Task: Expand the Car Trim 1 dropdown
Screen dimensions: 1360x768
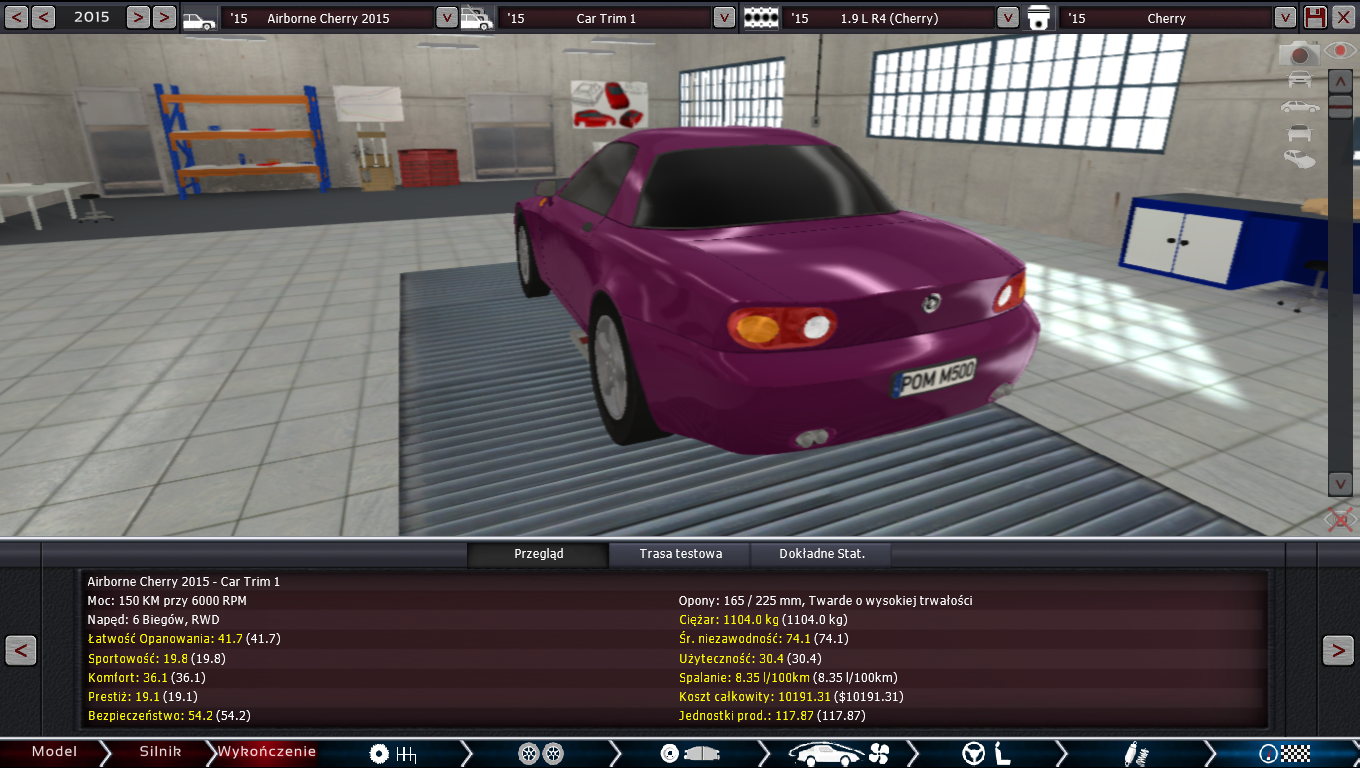Action: coord(724,18)
